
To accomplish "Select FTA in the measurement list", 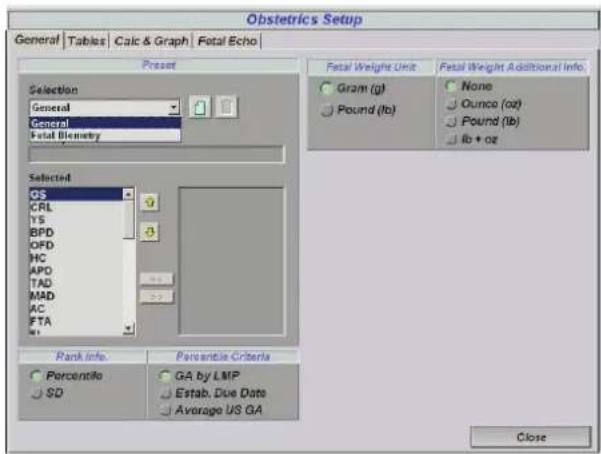I will click(76, 321).
